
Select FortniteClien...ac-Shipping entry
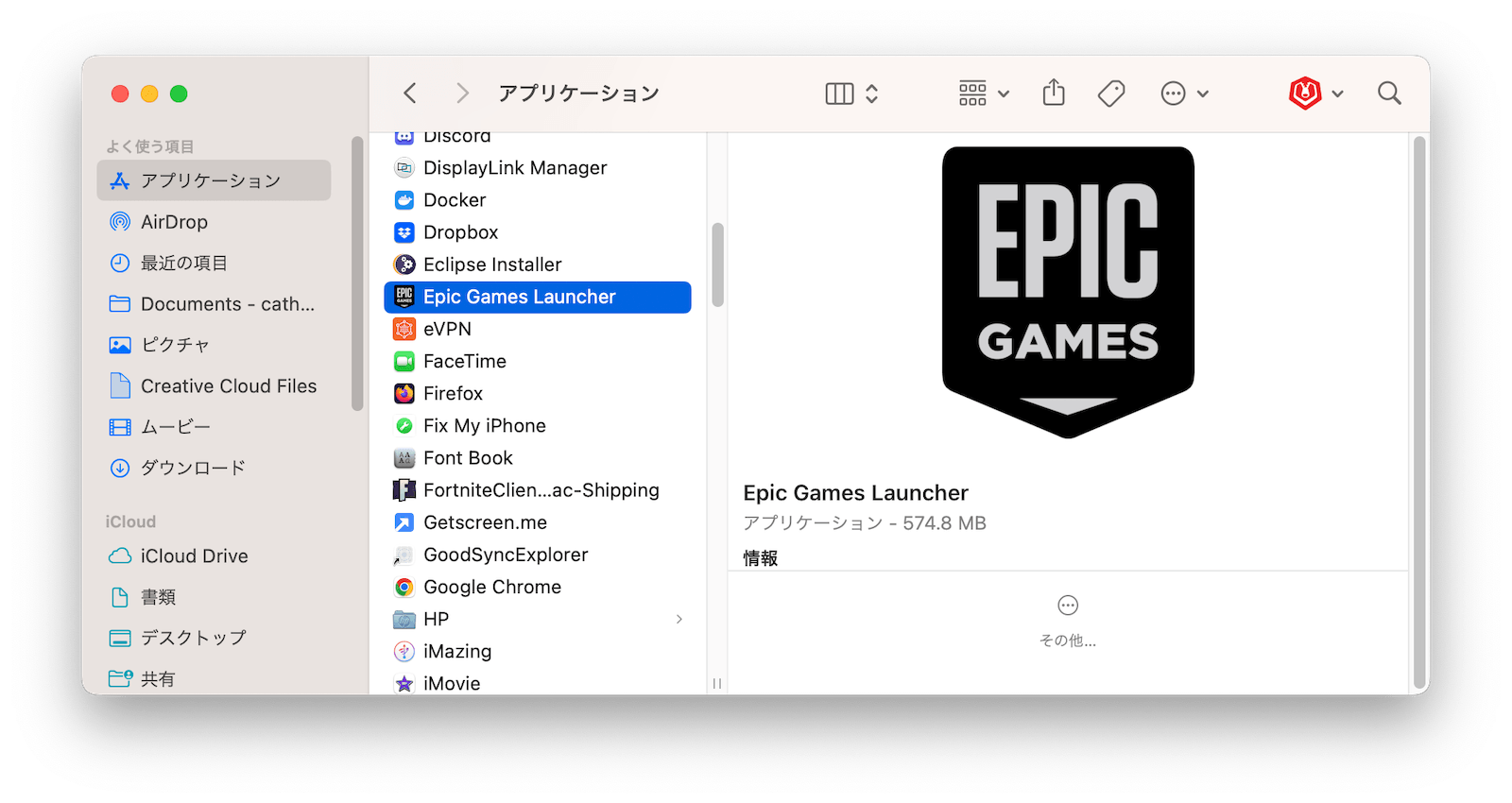[x=538, y=490]
